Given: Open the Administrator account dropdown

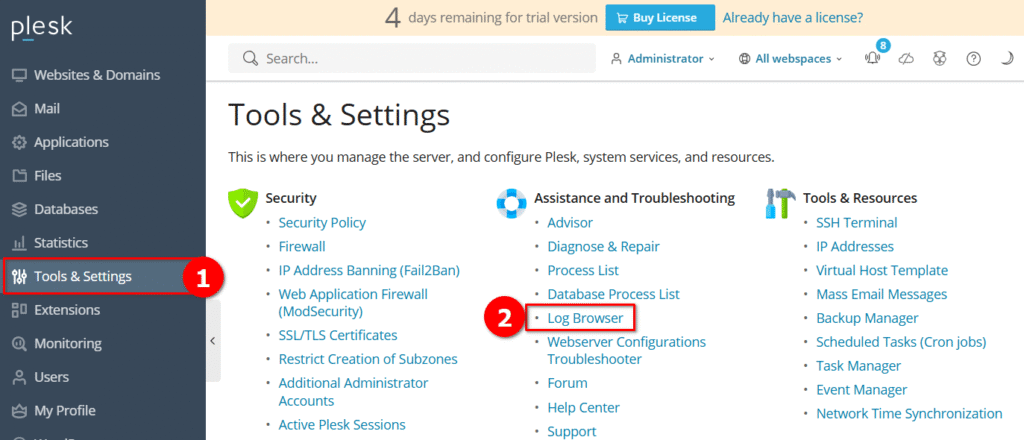Looking at the screenshot, I should [662, 59].
